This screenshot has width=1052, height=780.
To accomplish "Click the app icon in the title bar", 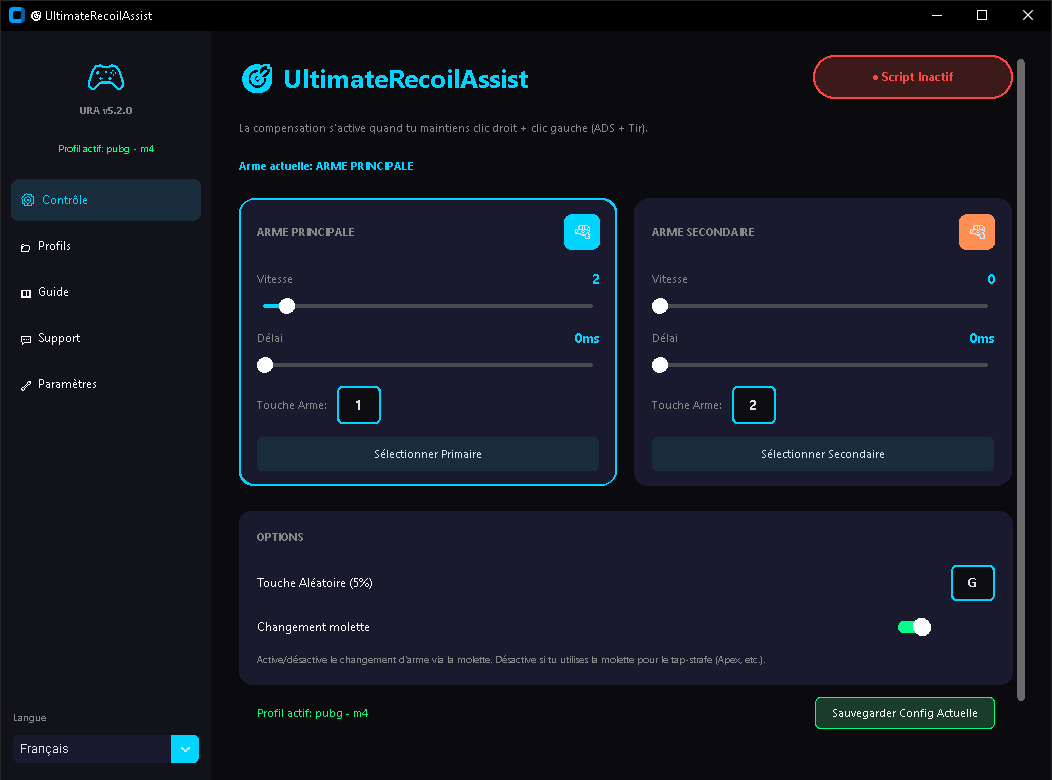I will 17,15.
